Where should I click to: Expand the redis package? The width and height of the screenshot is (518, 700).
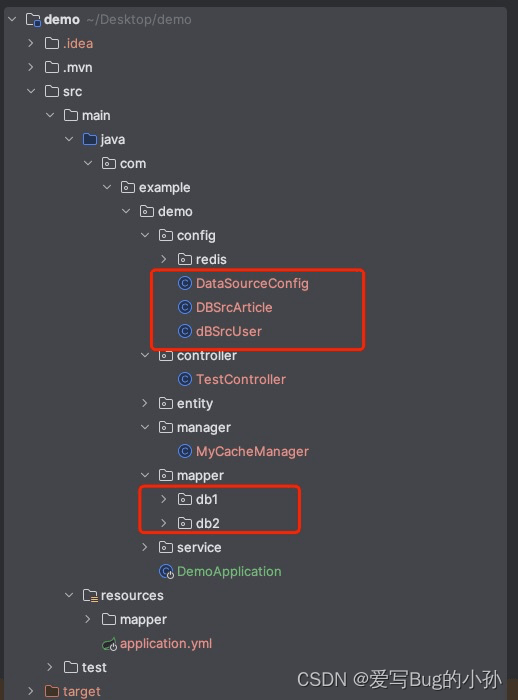coord(163,259)
